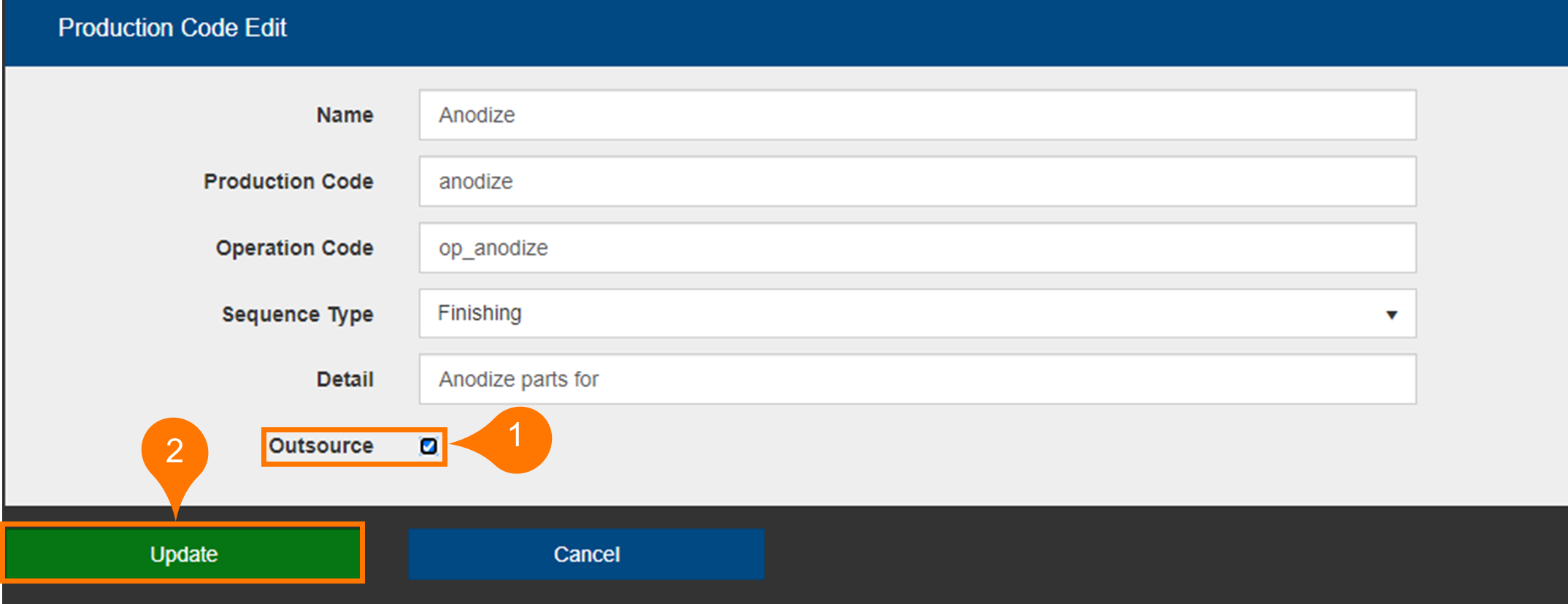
Task: Click the Production Code label
Action: pyautogui.click(x=288, y=181)
